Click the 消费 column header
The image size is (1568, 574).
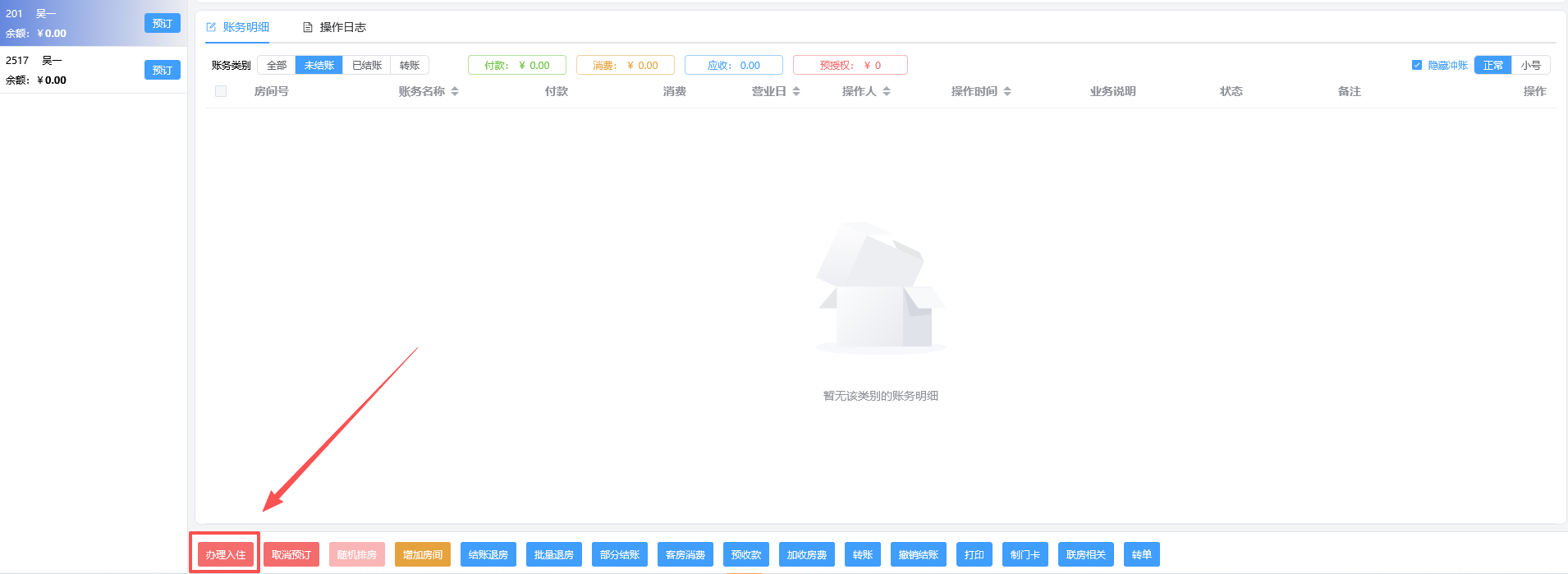(675, 91)
